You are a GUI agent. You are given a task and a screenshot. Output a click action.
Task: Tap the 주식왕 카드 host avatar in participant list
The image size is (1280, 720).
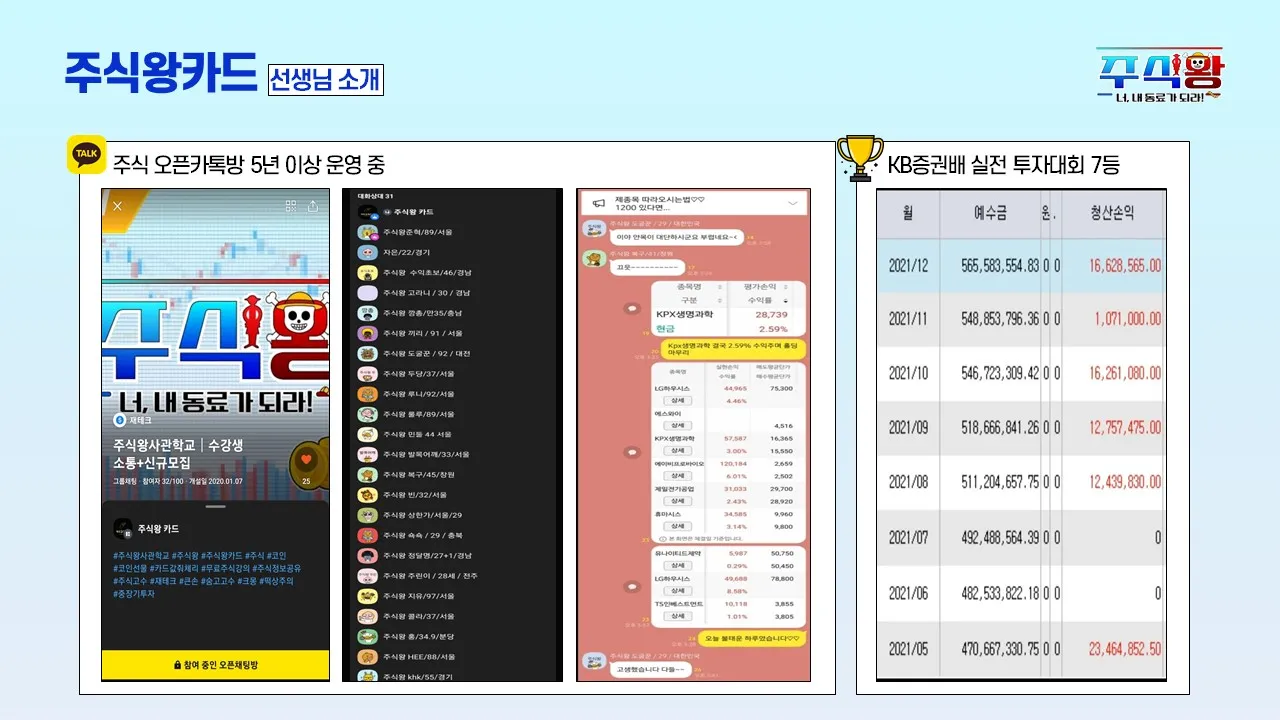pos(367,212)
